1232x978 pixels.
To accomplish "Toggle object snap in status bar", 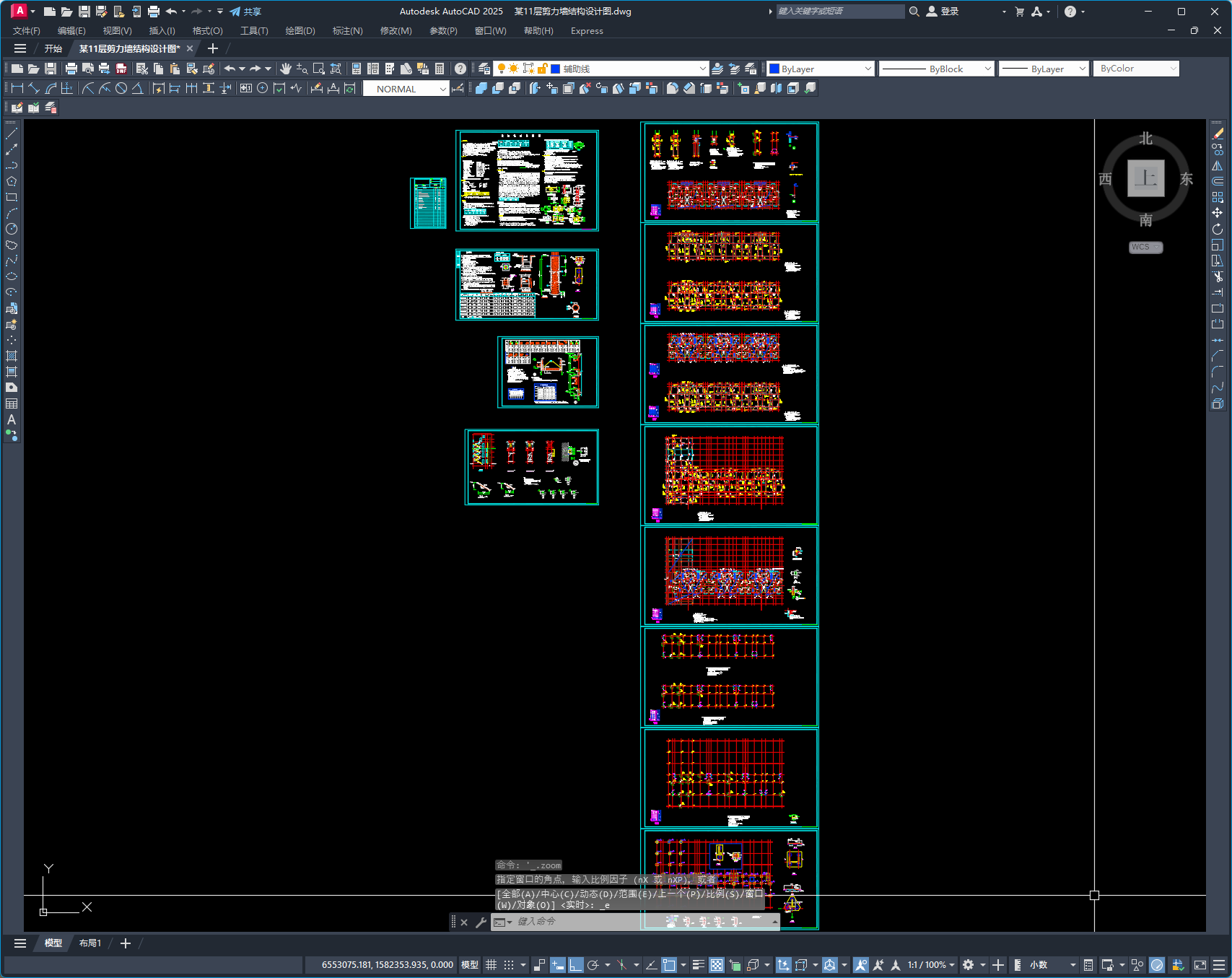I will (669, 965).
